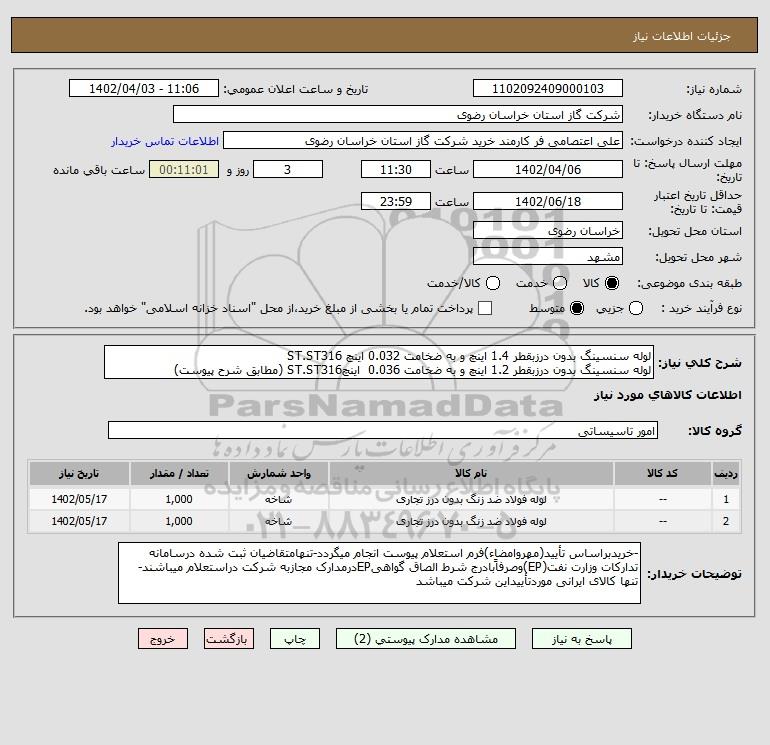Click the بازگشت back button
Viewport: 770px width, 745px height.
pos(229,639)
